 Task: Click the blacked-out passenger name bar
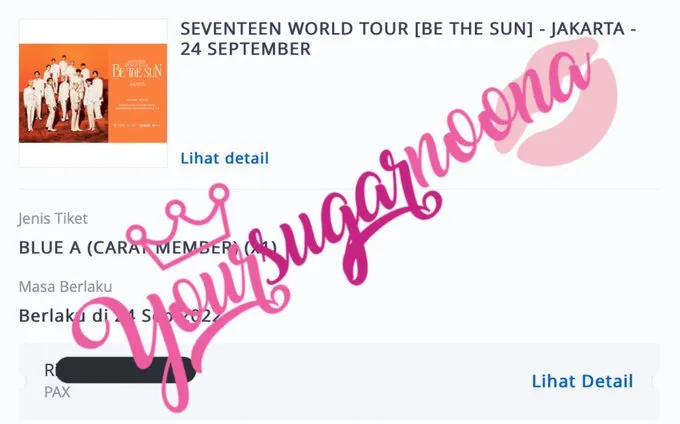tap(125, 370)
